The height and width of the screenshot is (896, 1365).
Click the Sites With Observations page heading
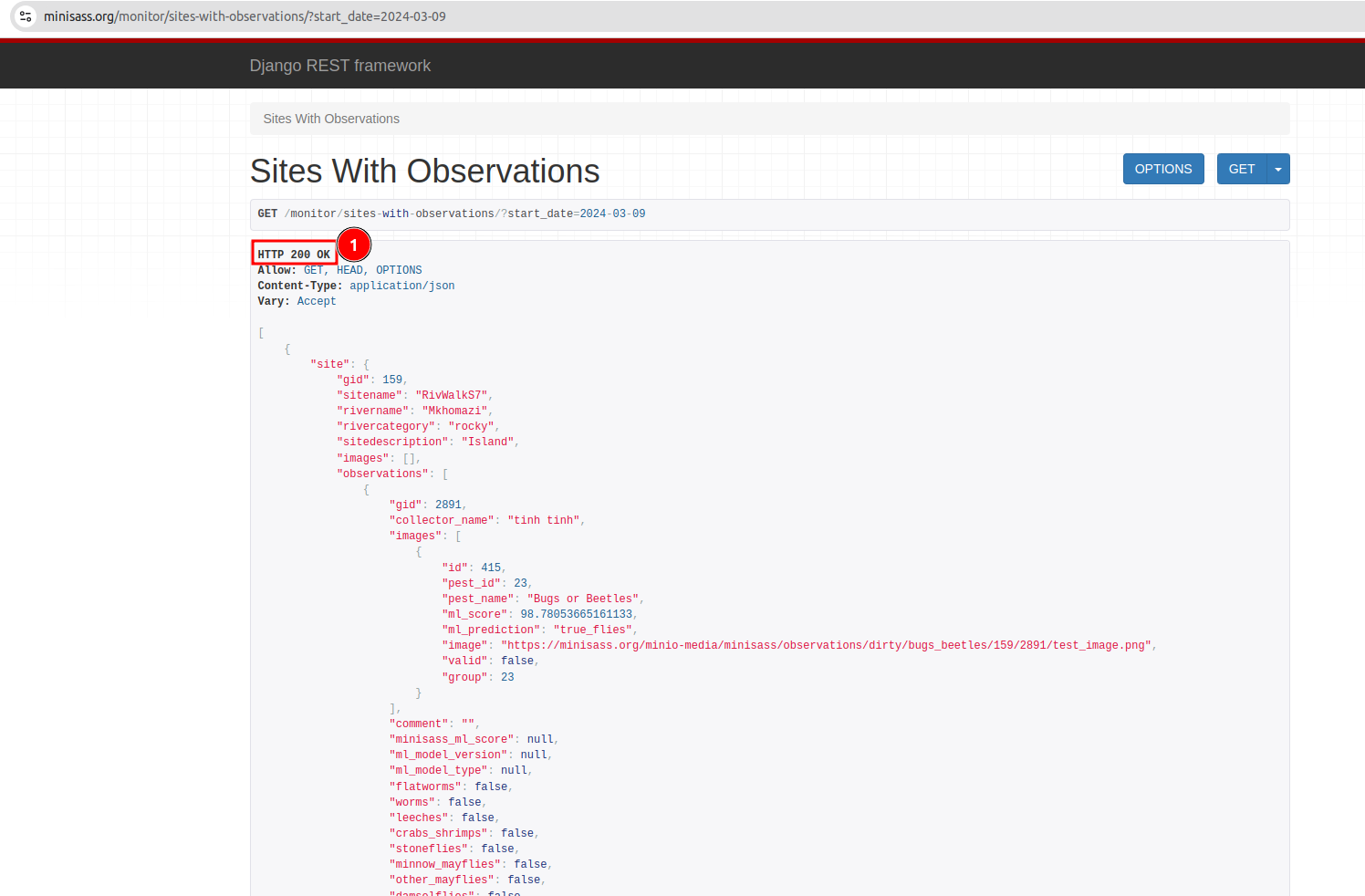425,171
